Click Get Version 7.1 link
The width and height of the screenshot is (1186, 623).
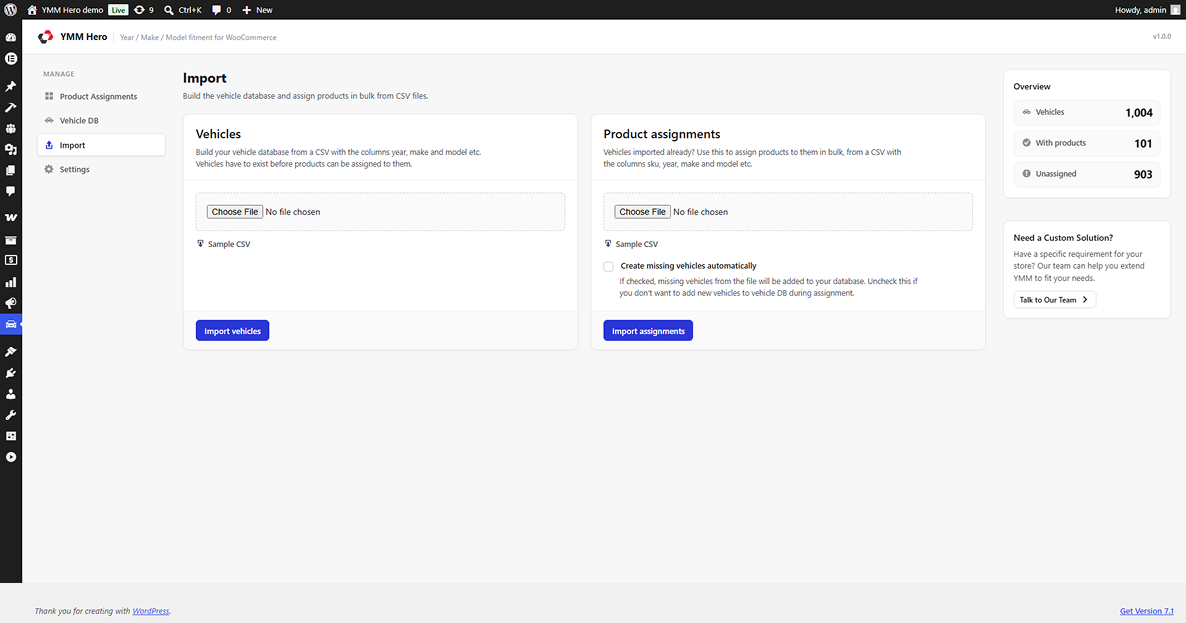pos(1147,611)
